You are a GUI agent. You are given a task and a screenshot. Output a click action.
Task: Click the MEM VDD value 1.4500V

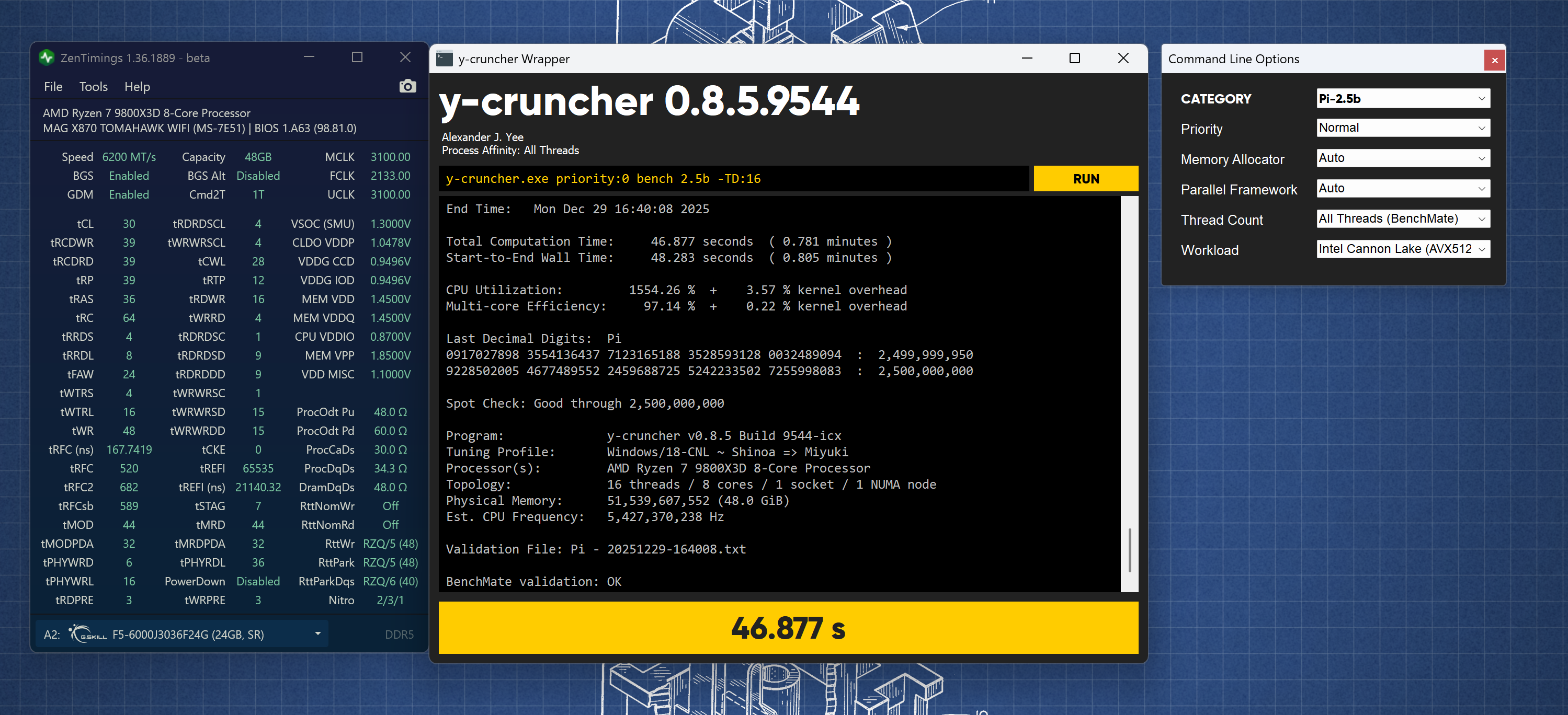tap(391, 299)
